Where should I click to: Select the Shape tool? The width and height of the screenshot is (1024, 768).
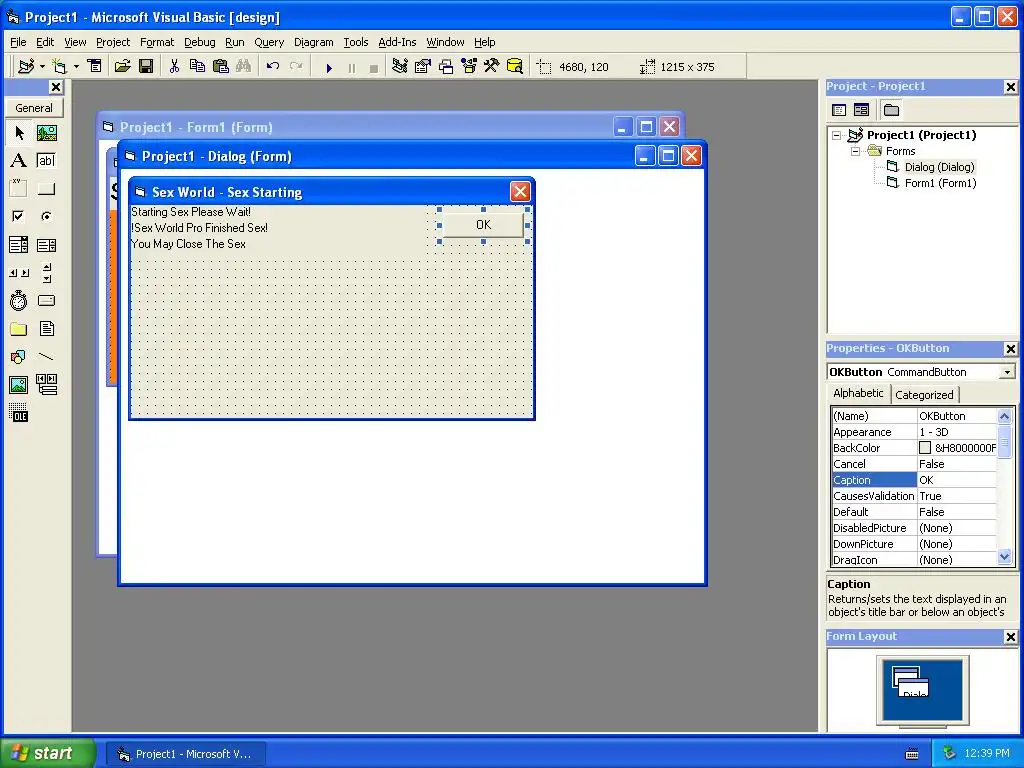pos(19,357)
